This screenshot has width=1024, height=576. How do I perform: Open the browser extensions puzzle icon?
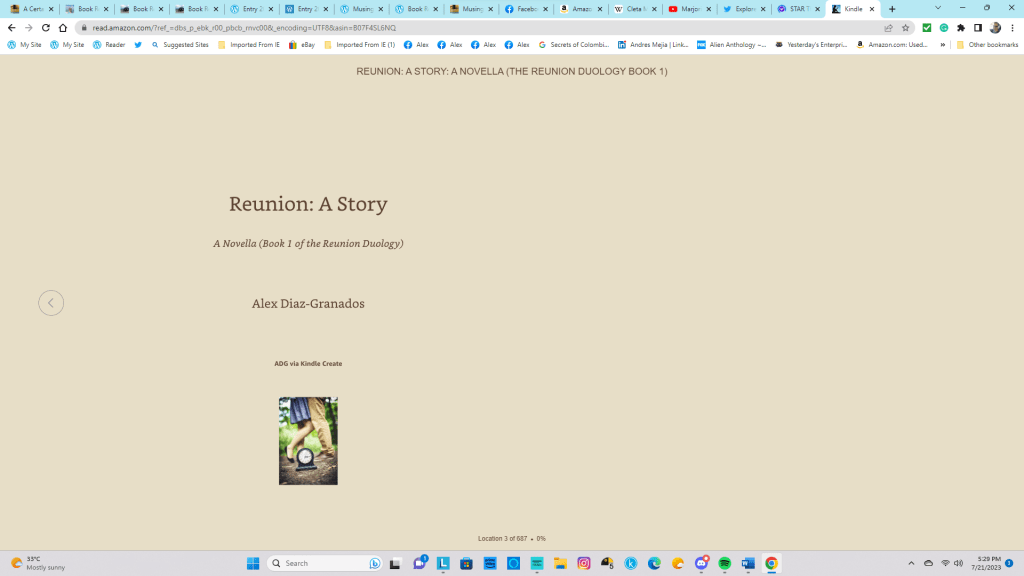pyautogui.click(x=961, y=28)
